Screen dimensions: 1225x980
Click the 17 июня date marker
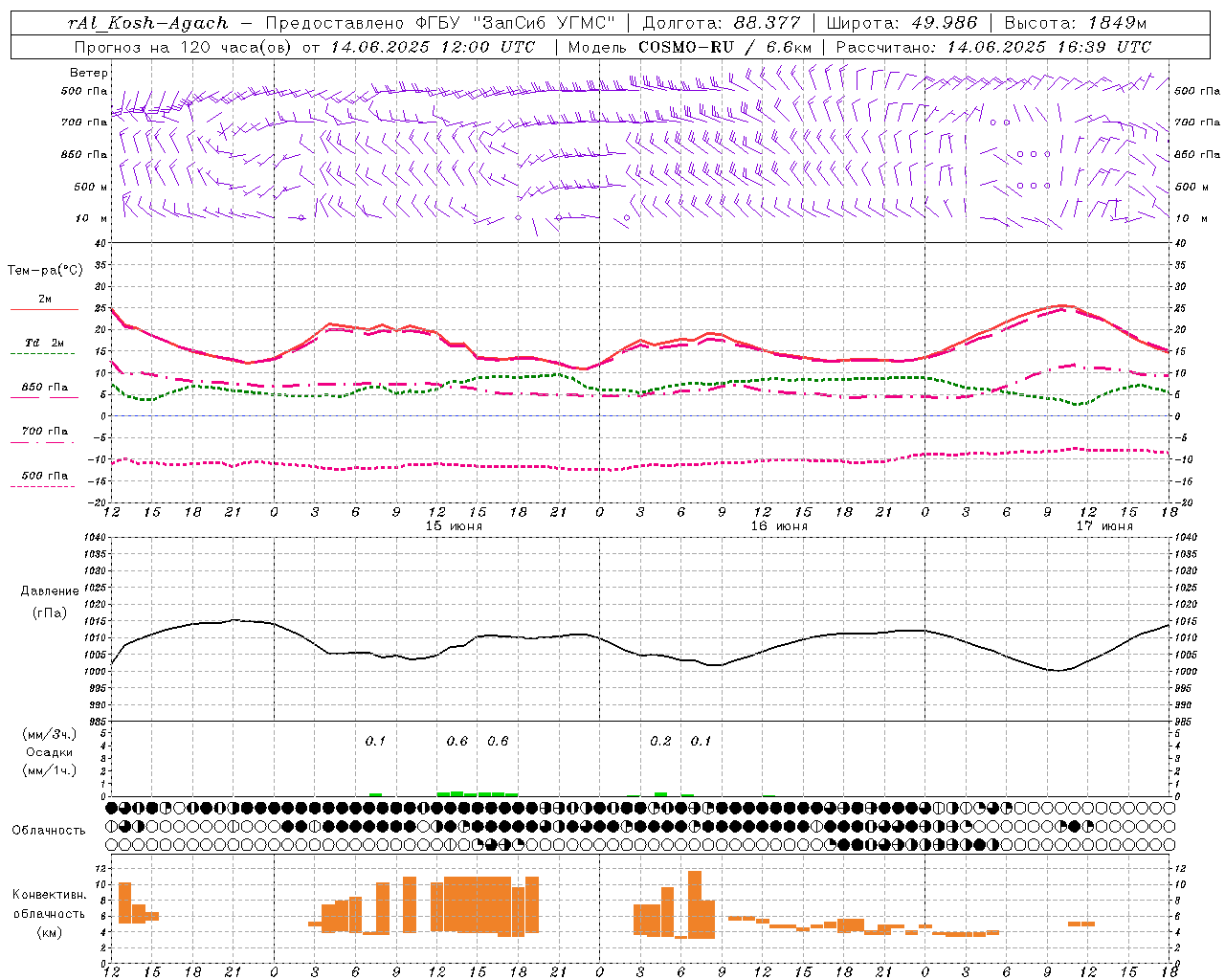click(x=1104, y=526)
